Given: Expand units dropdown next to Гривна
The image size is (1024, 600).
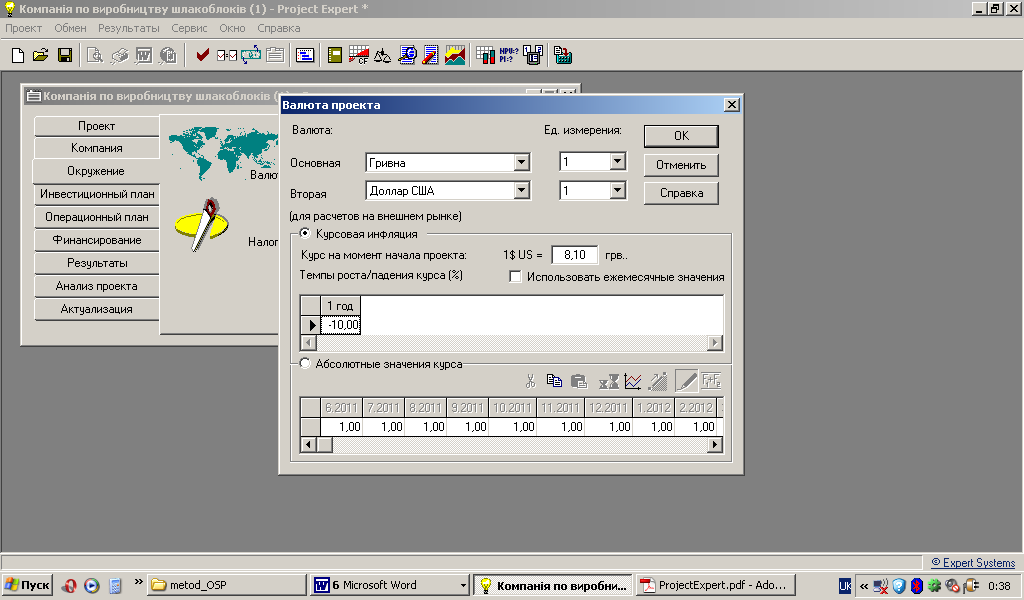Looking at the screenshot, I should [x=617, y=161].
